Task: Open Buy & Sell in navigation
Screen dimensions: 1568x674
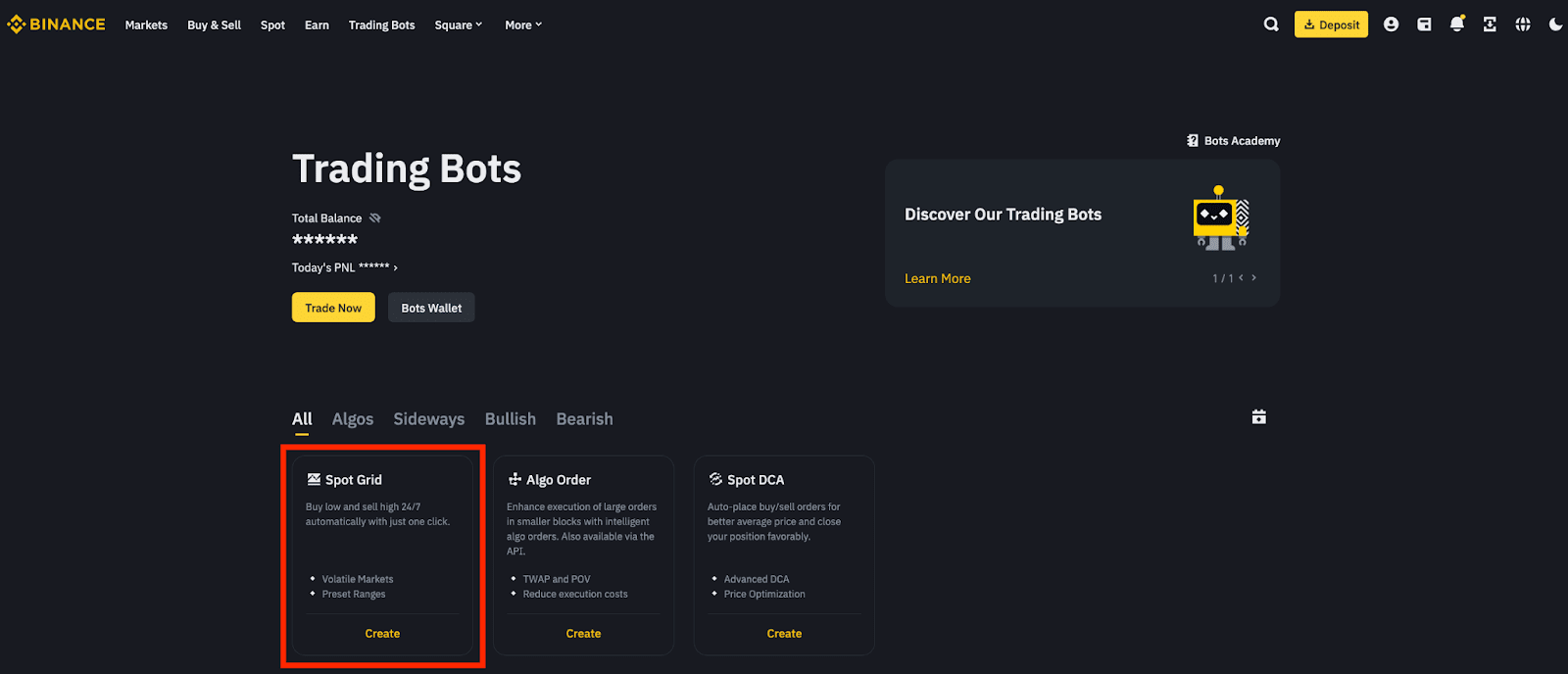Action: point(214,25)
